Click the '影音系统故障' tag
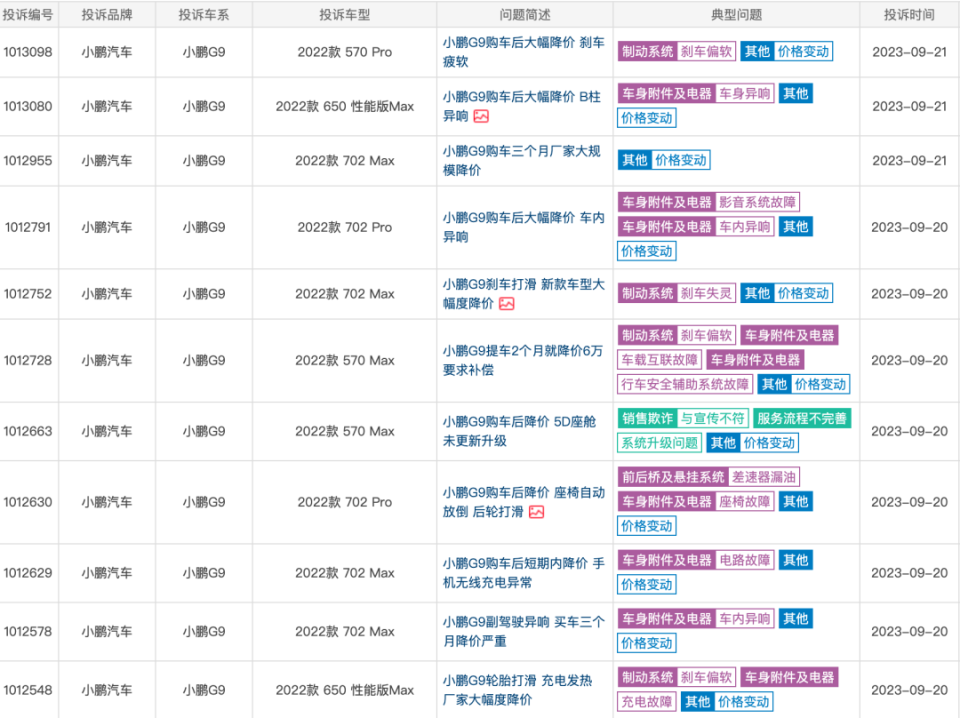 pyautogui.click(x=757, y=202)
